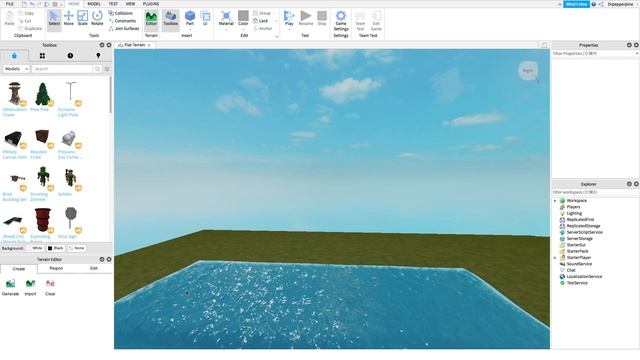Image resolution: width=640 pixels, height=360 pixels.
Task: Activate the Rotate tool
Action: [x=97, y=18]
